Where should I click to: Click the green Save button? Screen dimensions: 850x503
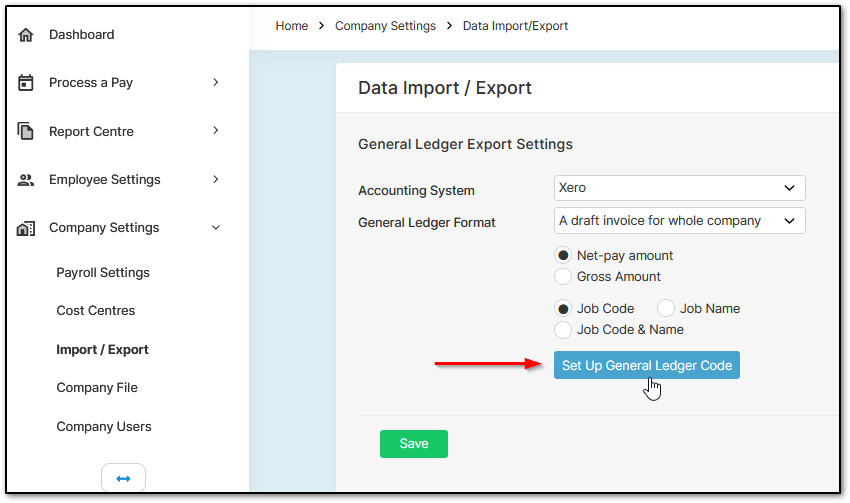click(x=414, y=444)
